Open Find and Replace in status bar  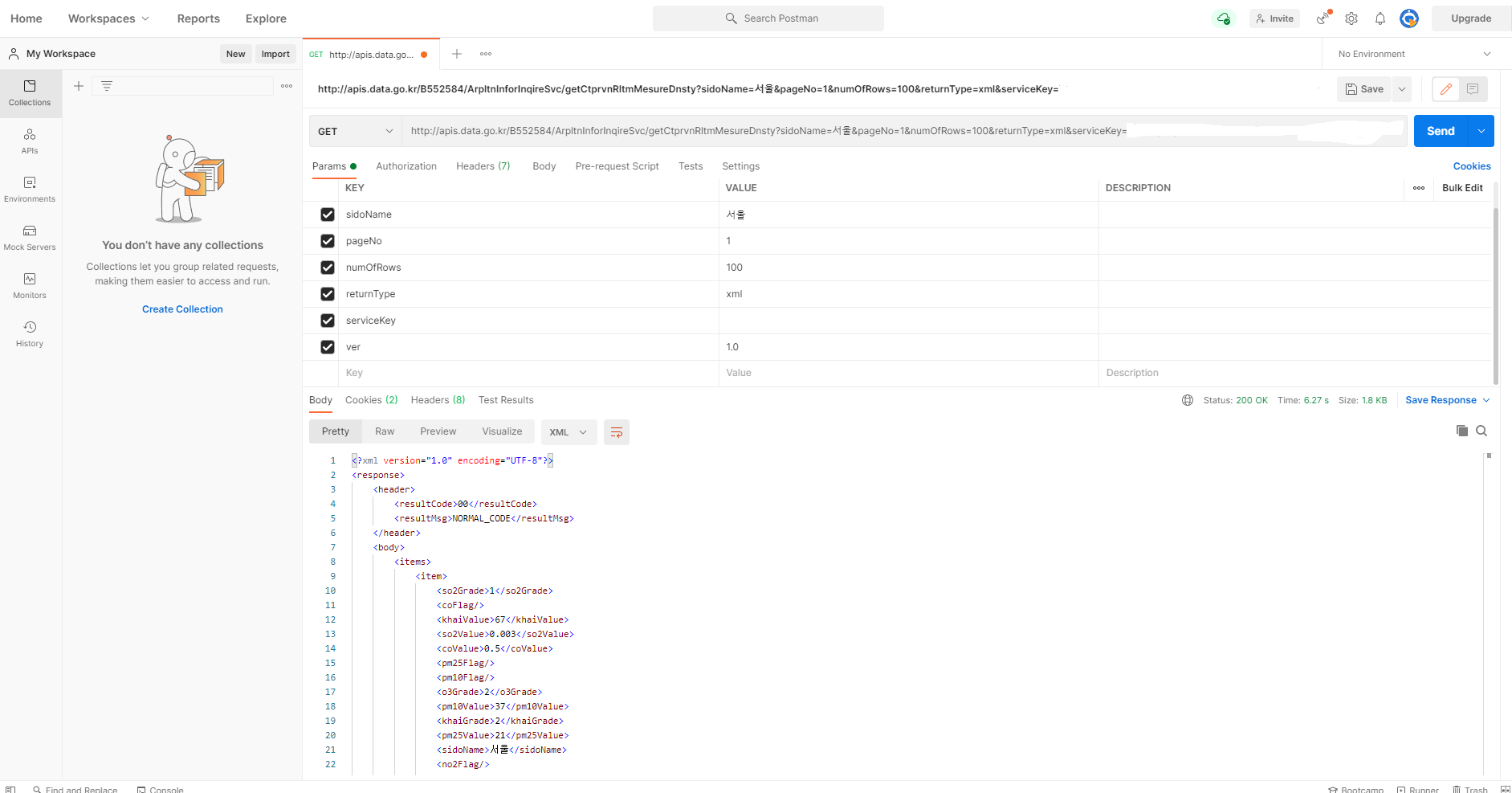point(75,789)
